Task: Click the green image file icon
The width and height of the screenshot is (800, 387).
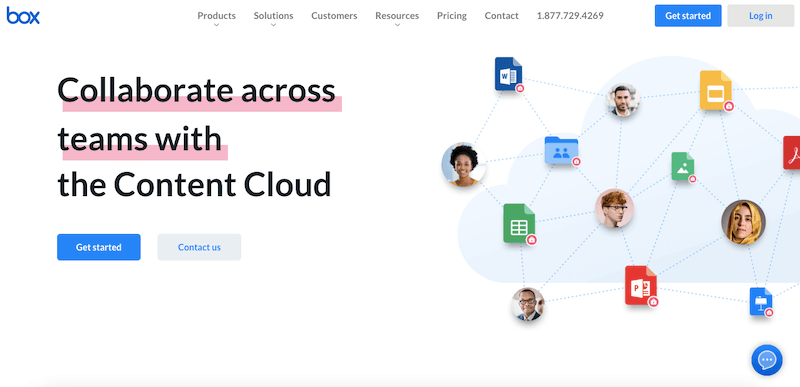Action: coord(682,166)
